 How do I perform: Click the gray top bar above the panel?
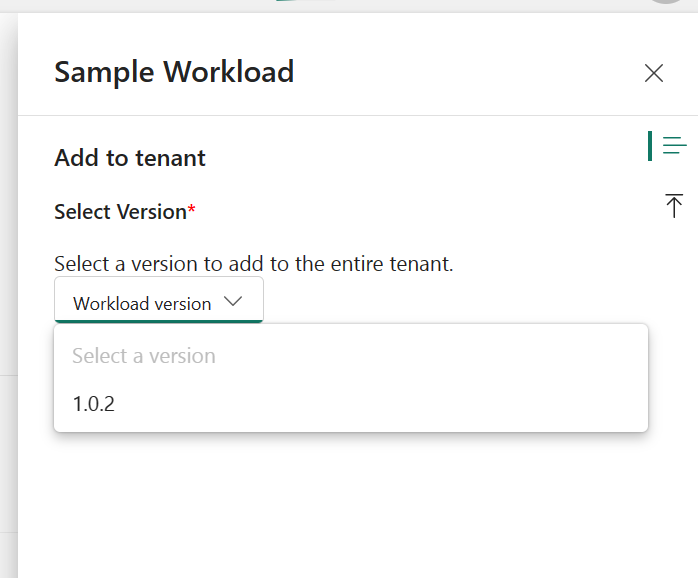150,6
